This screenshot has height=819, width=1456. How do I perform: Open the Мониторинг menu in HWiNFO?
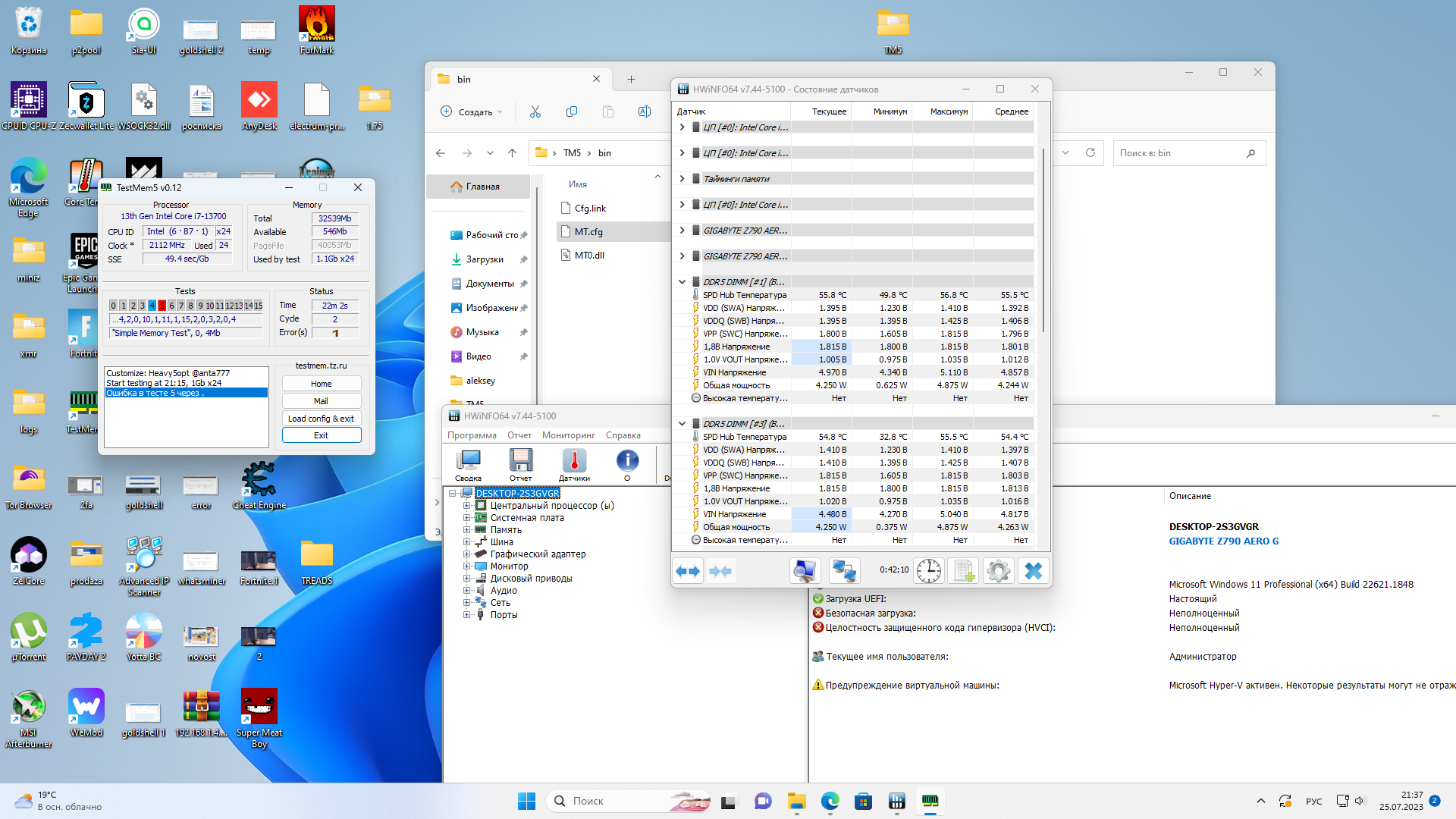pos(568,435)
